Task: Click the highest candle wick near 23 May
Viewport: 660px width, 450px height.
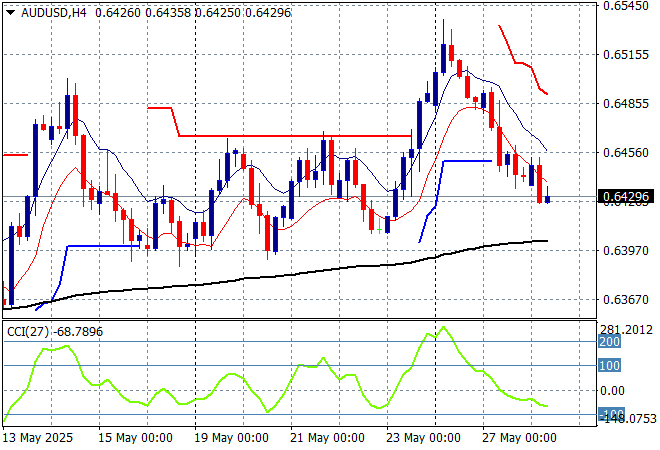Action: (444, 22)
